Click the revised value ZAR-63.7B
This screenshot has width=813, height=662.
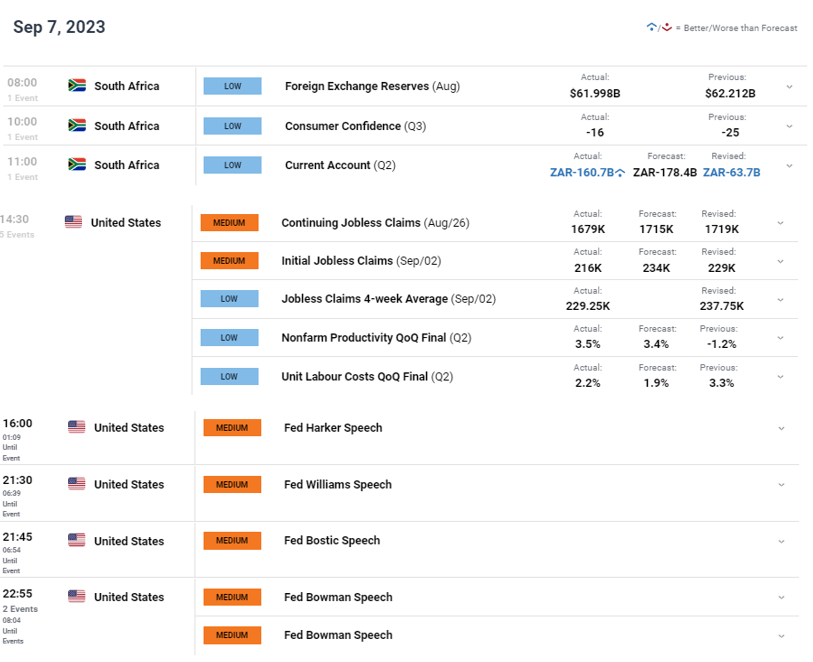tap(731, 172)
